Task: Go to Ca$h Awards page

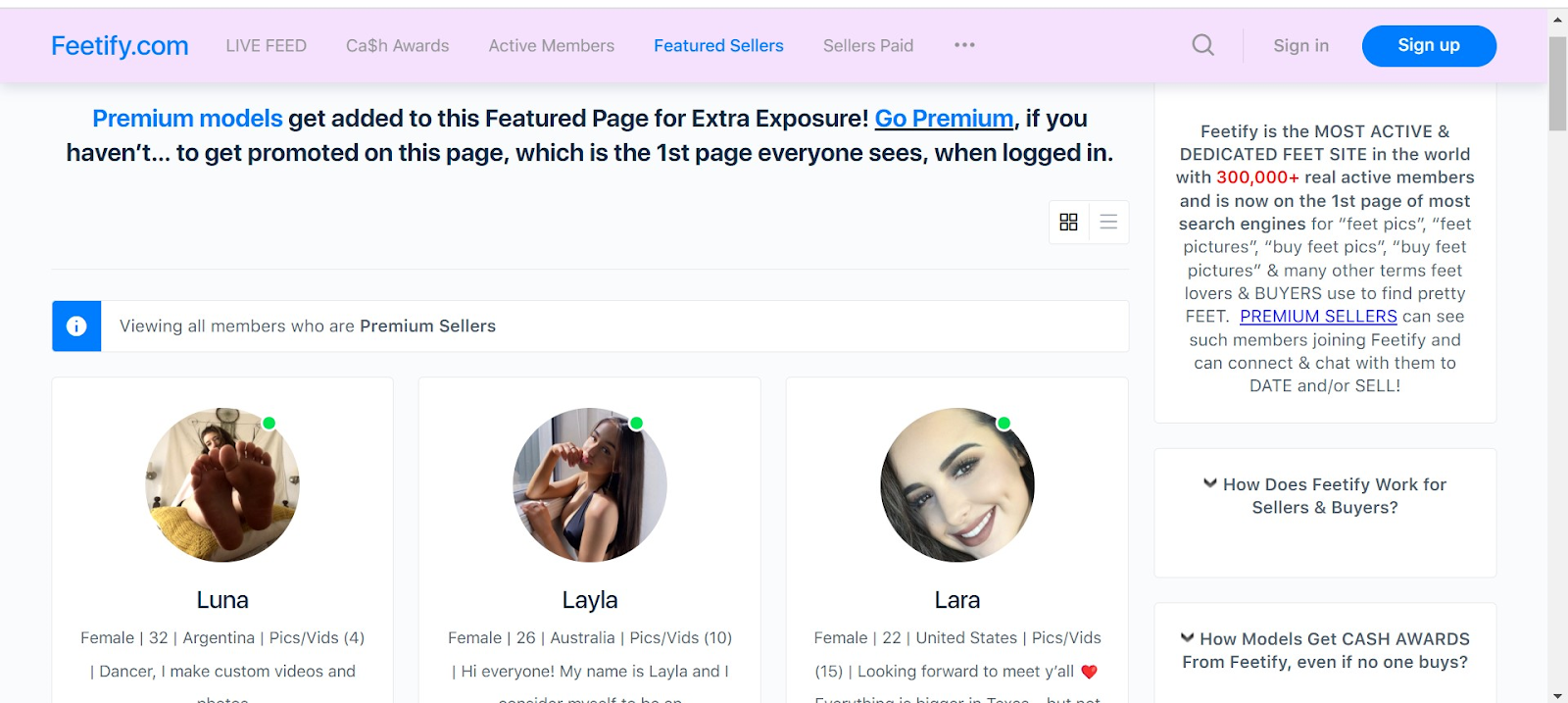Action: [397, 46]
